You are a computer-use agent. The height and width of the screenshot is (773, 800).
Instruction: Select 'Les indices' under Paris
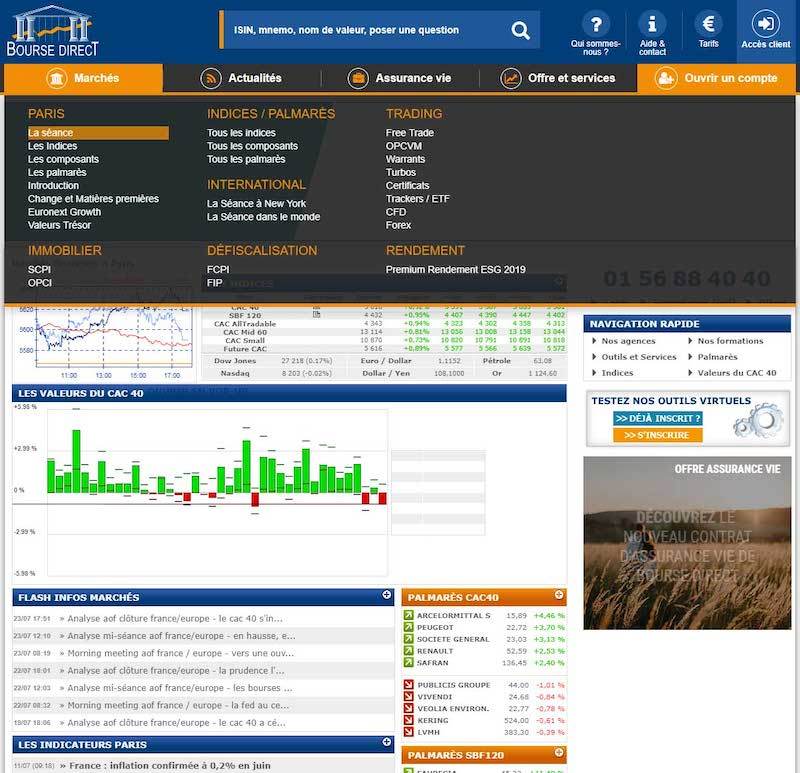point(53,146)
